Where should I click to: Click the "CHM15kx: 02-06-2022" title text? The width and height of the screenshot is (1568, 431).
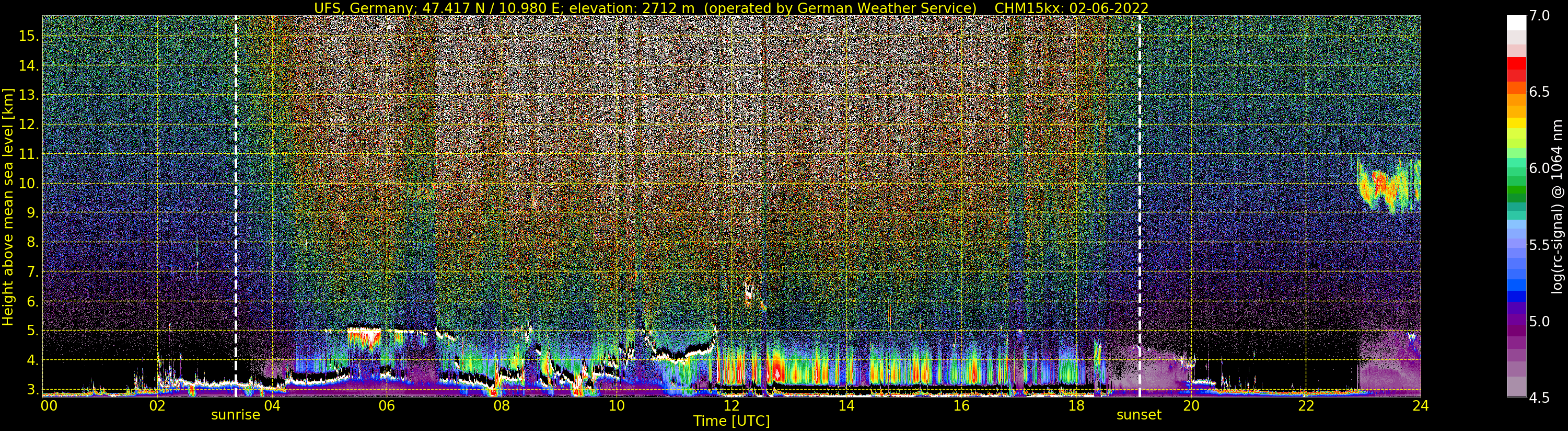pyautogui.click(x=1071, y=8)
